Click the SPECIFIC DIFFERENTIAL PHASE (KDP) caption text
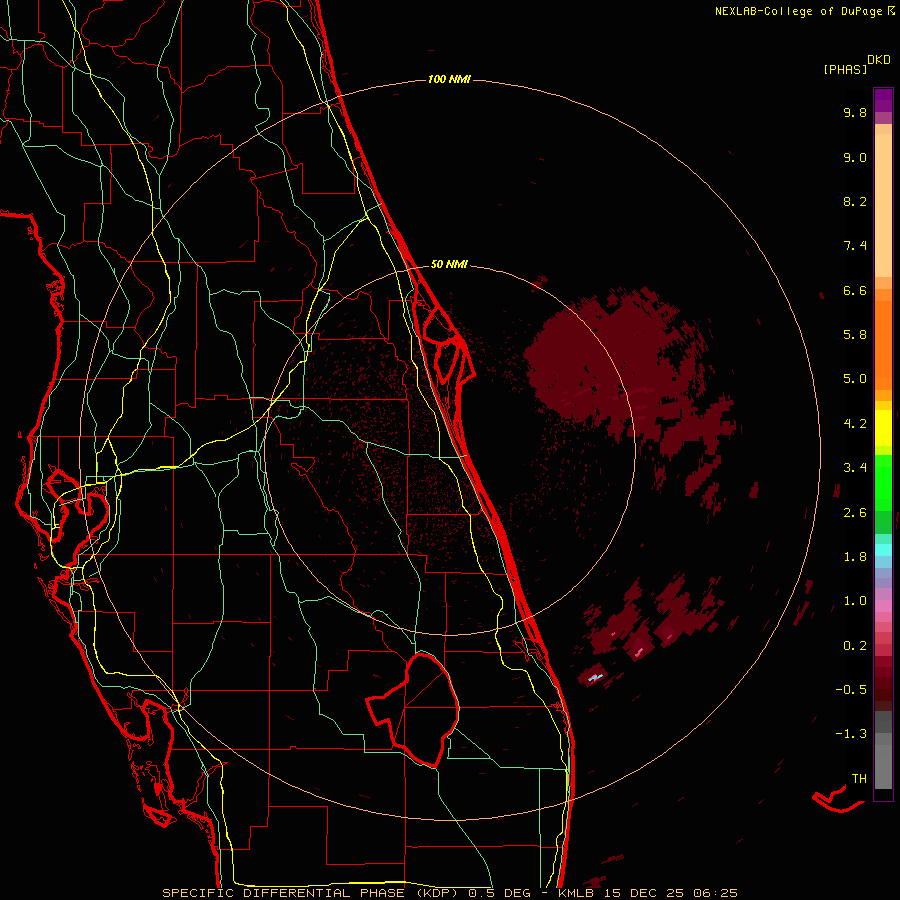The height and width of the screenshot is (900, 900). [313, 893]
